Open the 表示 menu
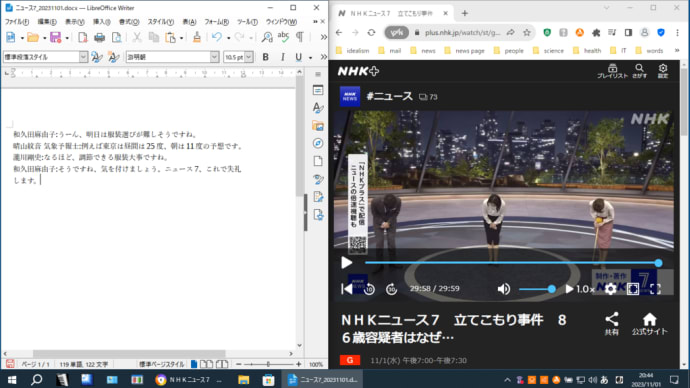Viewport: 690px width, 388px height. tap(74, 22)
